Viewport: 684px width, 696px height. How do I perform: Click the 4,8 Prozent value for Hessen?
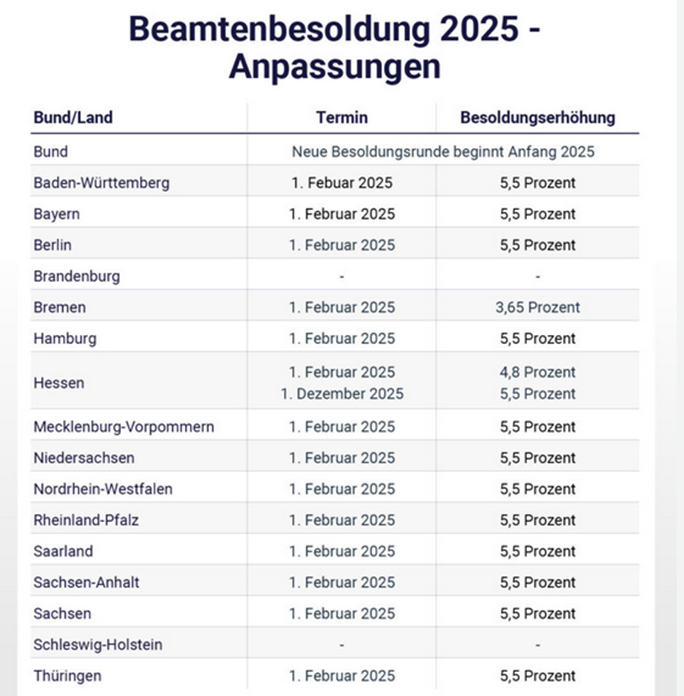point(537,372)
